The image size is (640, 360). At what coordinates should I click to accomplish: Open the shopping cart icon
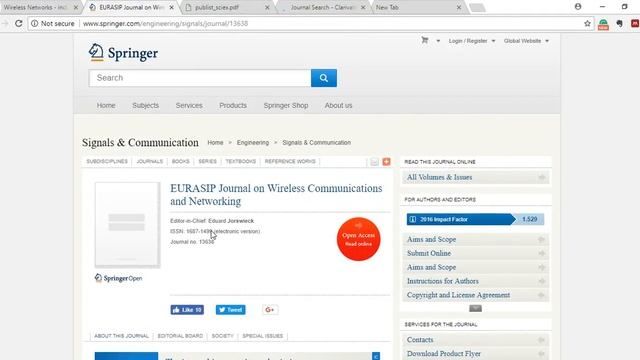(425, 40)
